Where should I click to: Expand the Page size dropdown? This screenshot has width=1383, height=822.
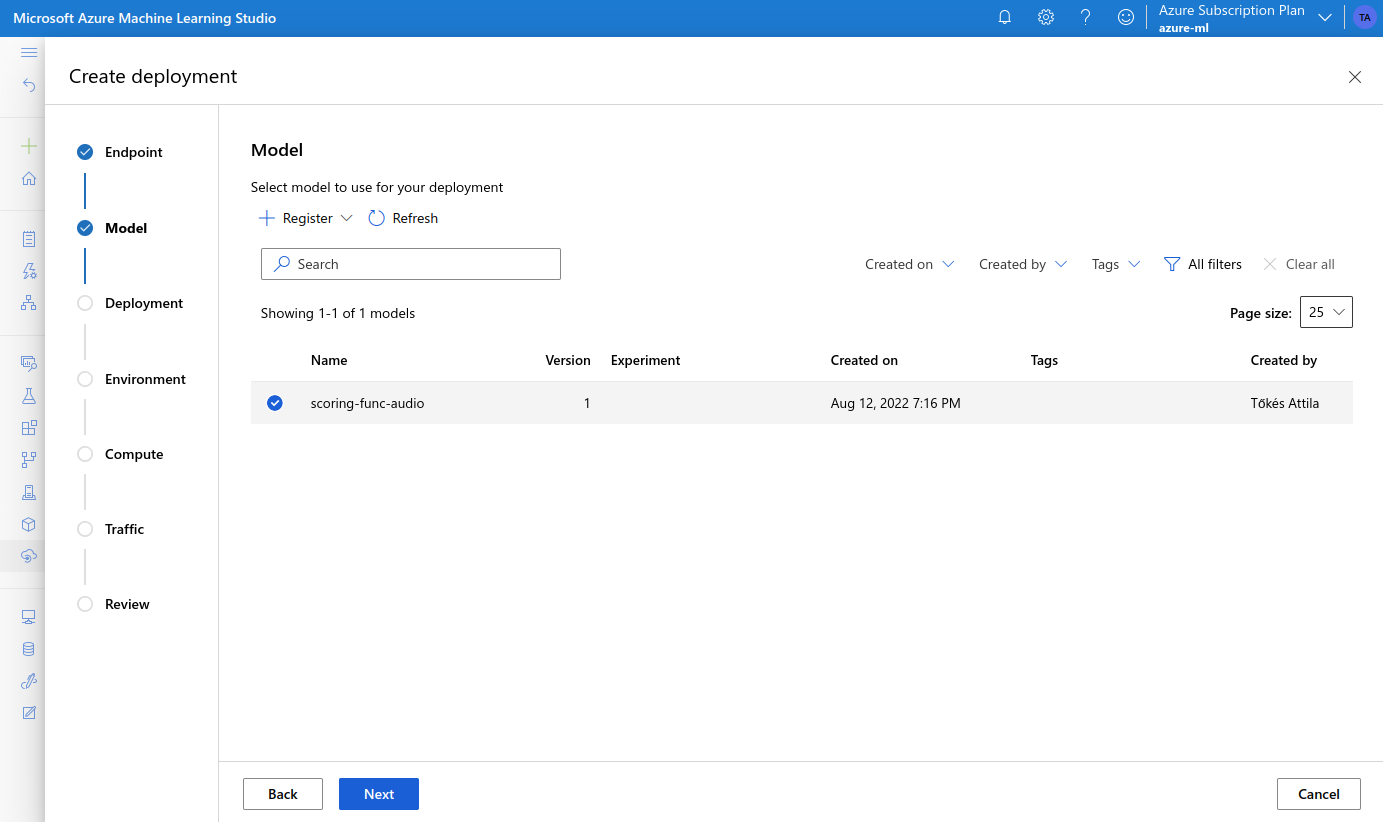1326,312
